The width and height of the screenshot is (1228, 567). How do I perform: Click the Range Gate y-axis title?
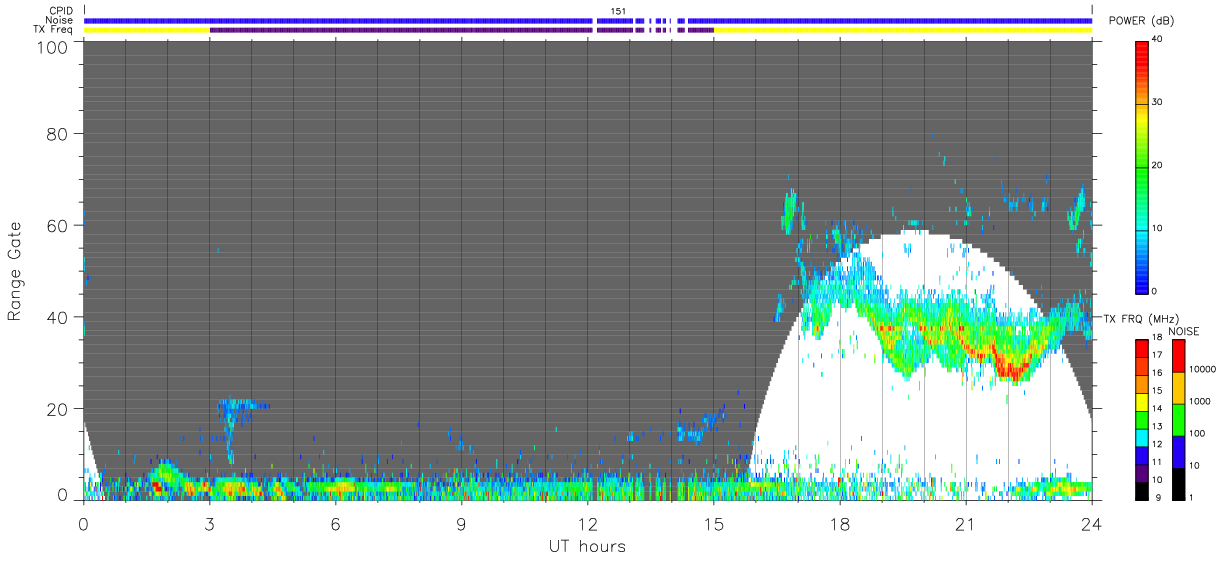click(x=15, y=271)
